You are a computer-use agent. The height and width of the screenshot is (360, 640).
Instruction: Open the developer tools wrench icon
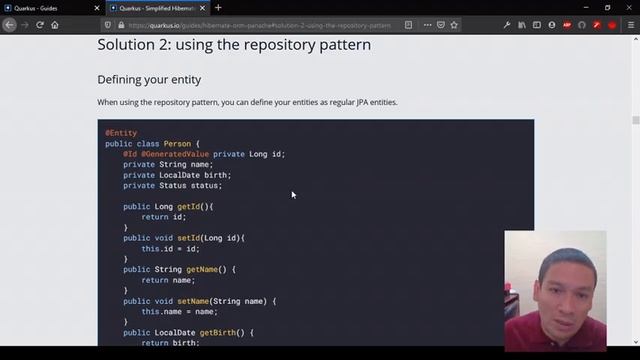pyautogui.click(x=507, y=25)
